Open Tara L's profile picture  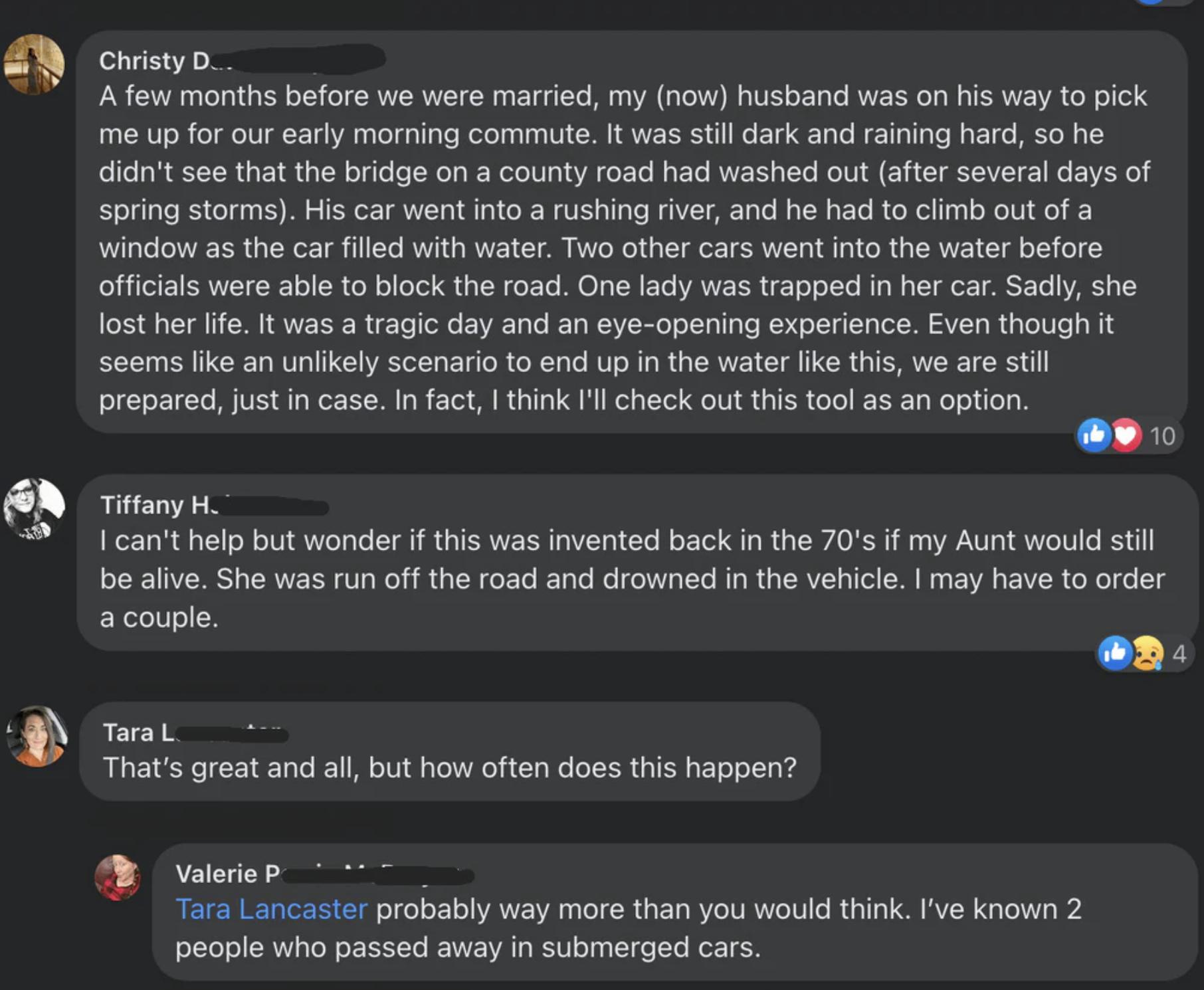(37, 736)
